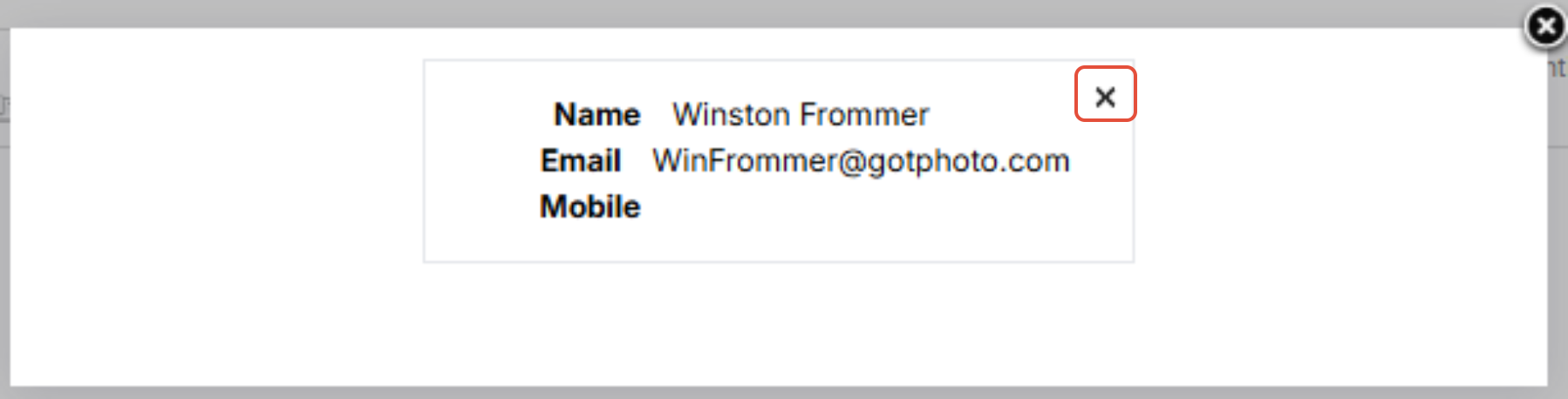Click the partial icon at far left edge
Image resolution: width=1568 pixels, height=399 pixels.
click(4, 107)
